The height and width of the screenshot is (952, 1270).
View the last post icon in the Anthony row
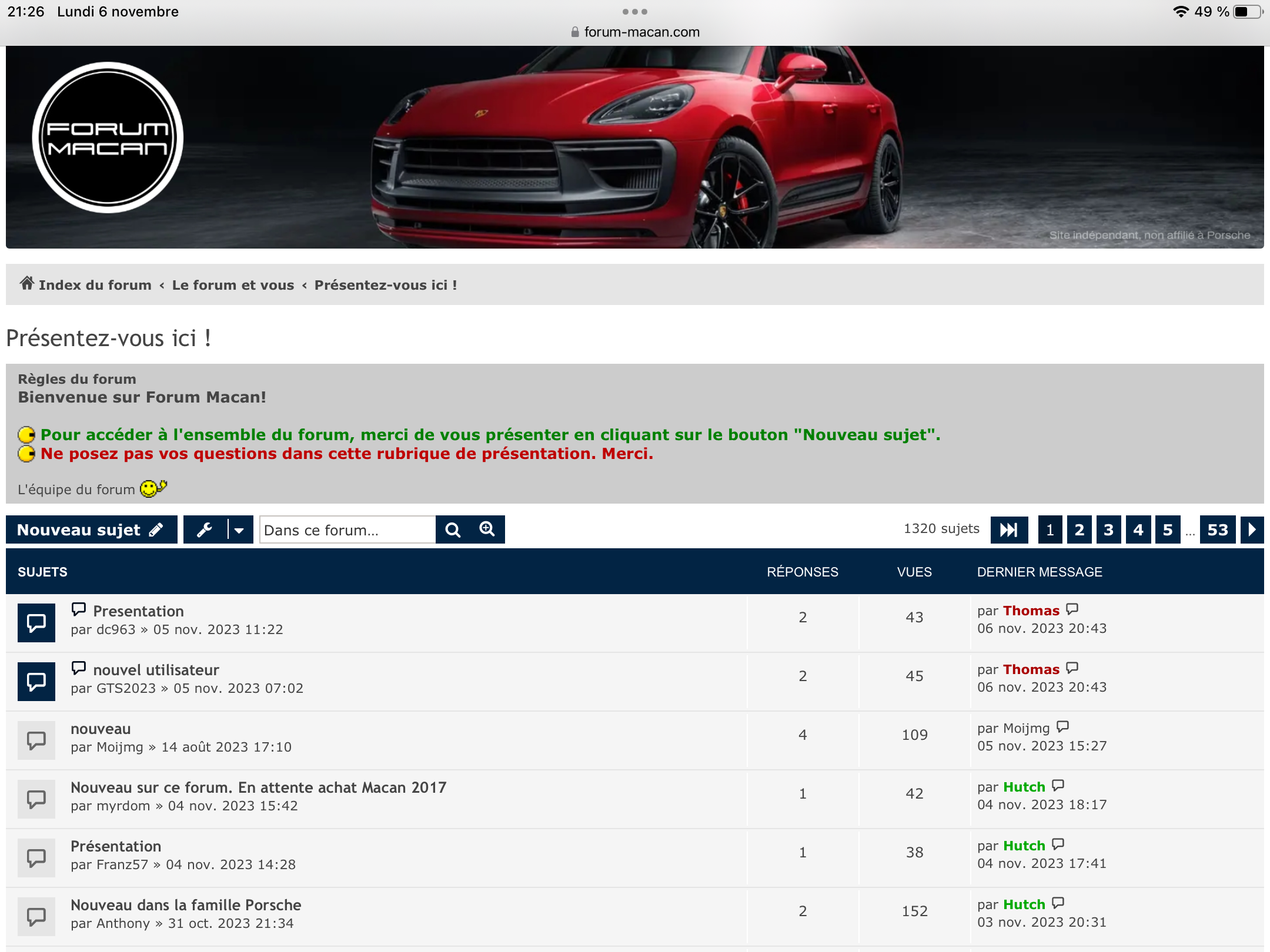click(1058, 903)
